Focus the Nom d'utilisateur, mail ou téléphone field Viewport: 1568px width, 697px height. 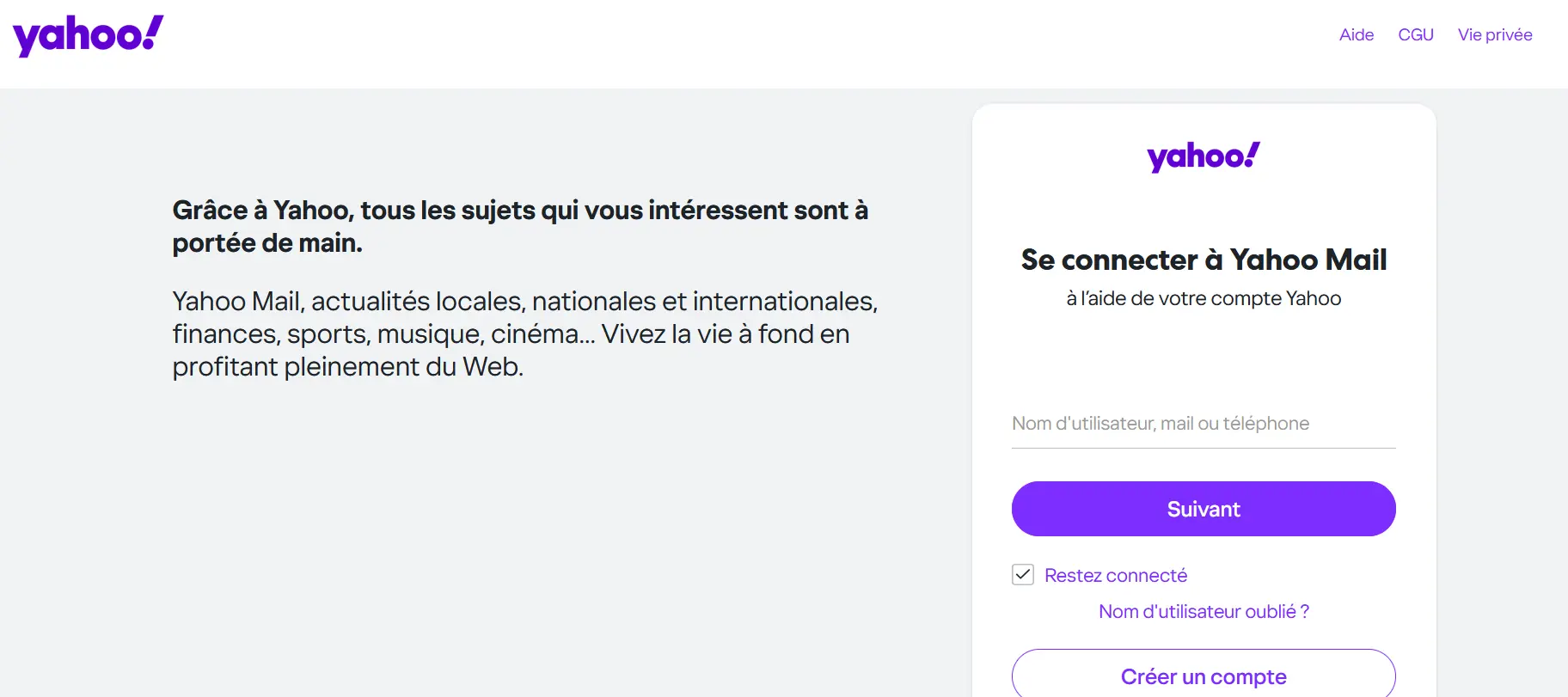1204,424
